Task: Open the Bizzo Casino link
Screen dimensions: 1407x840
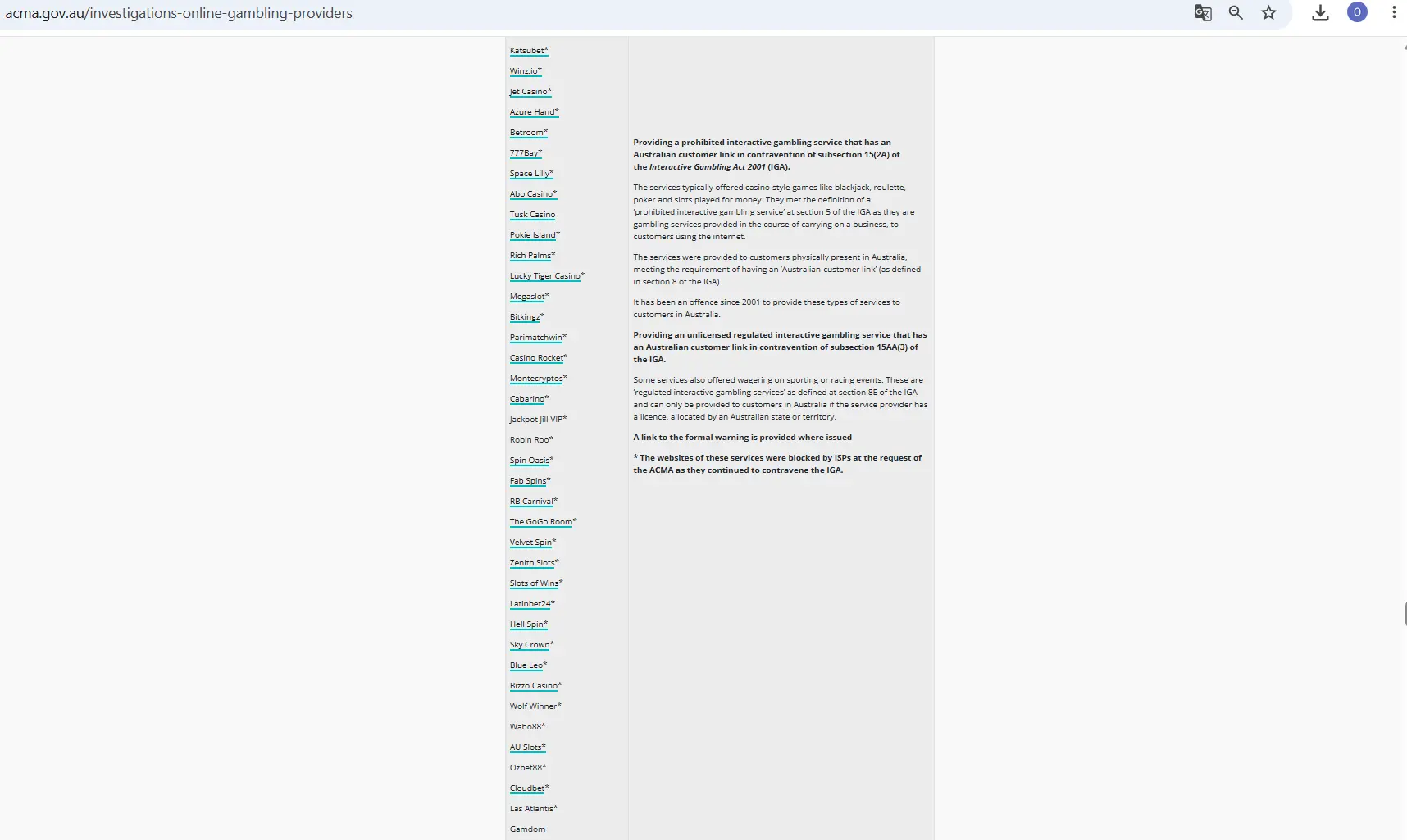Action: pyautogui.click(x=535, y=686)
